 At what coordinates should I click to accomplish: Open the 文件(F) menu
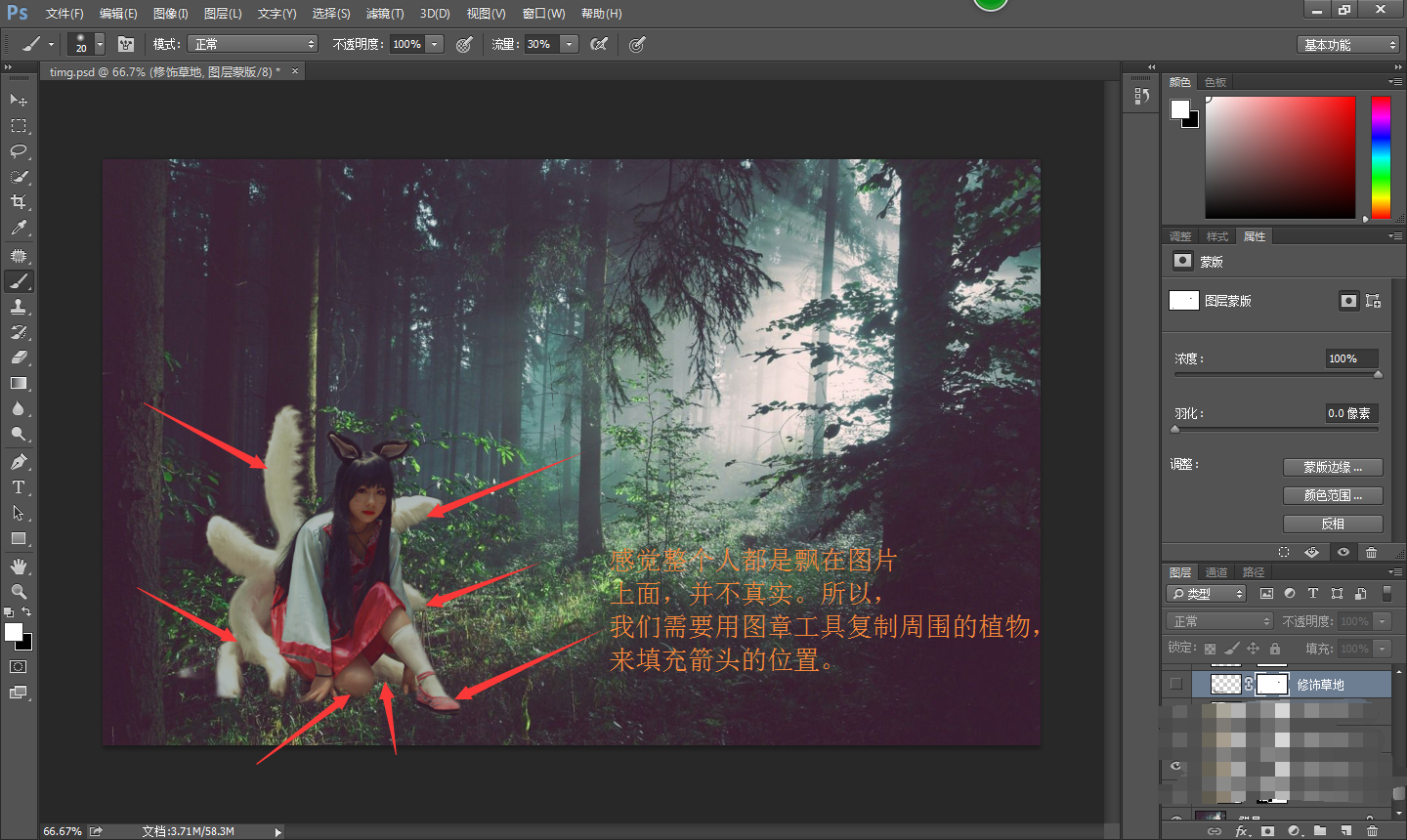(x=64, y=14)
